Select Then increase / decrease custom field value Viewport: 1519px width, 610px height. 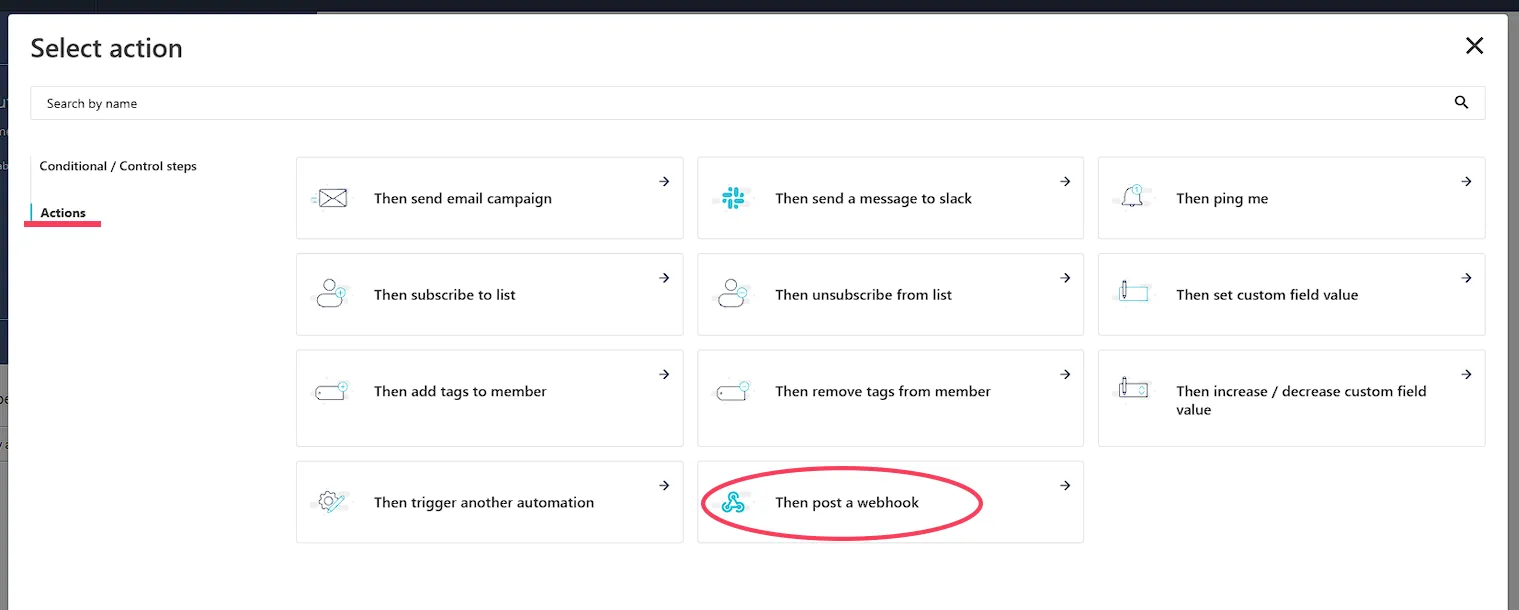point(1291,398)
